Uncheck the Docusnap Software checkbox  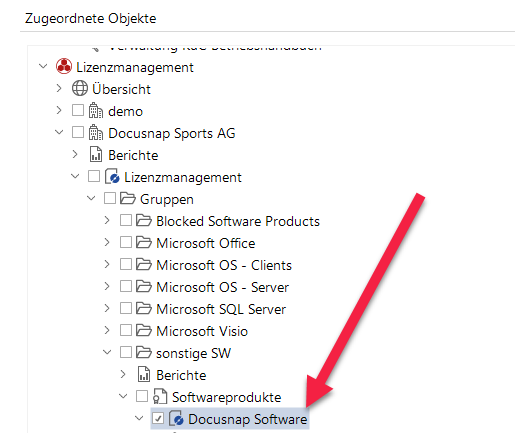158,418
